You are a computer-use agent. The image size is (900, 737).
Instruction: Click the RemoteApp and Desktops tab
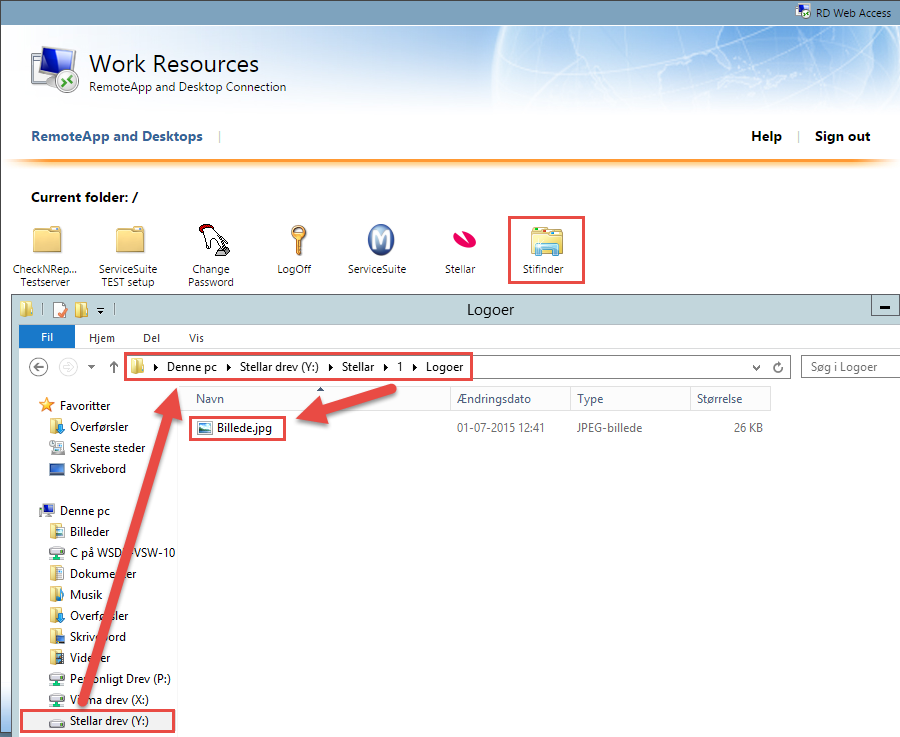click(x=117, y=136)
